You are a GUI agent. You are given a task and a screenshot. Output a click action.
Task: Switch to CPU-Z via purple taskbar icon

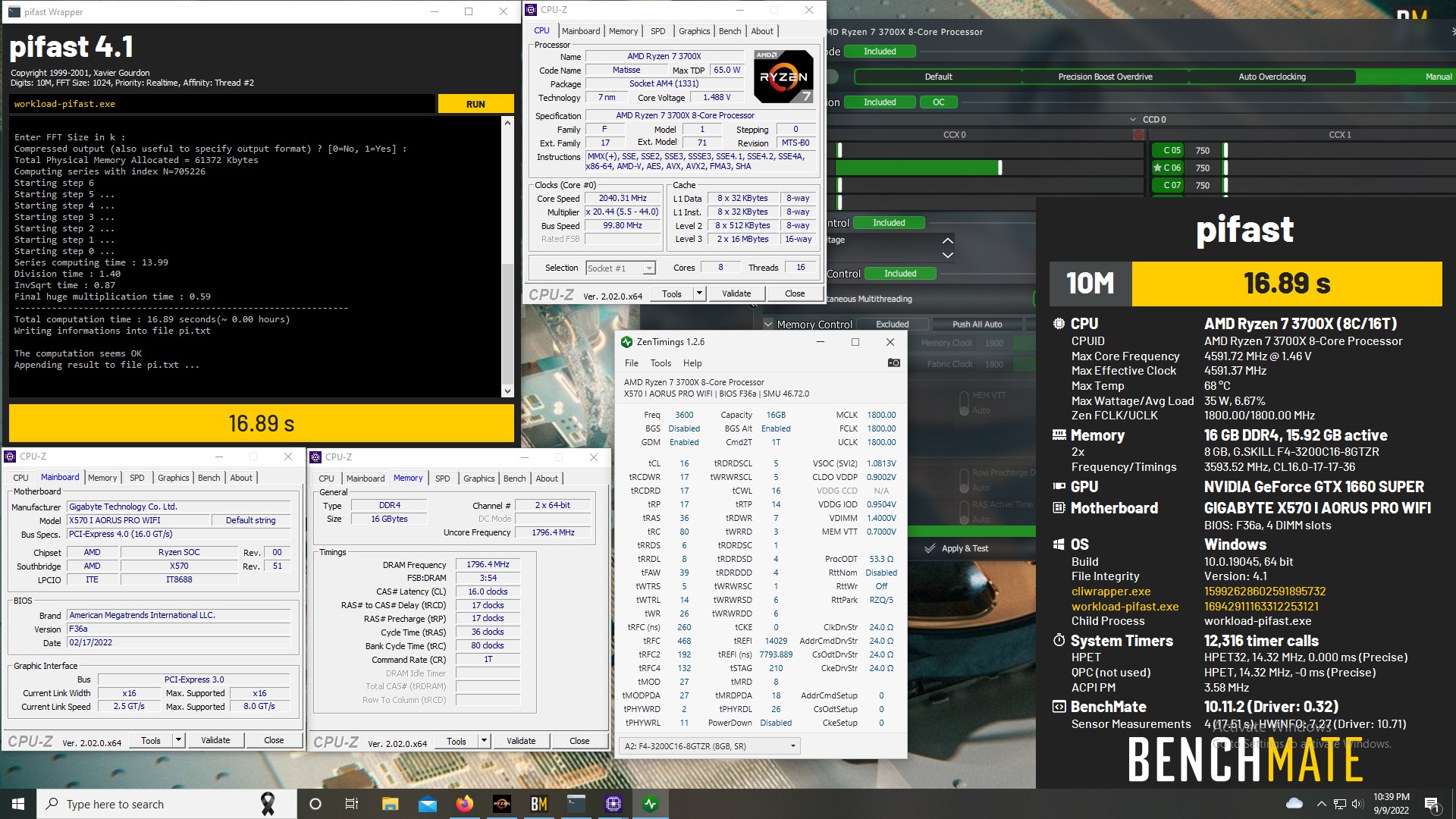point(613,804)
